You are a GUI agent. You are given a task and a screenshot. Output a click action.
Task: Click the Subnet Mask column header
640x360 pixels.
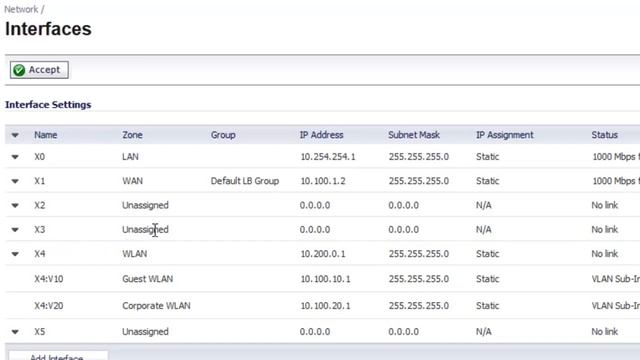pos(414,135)
